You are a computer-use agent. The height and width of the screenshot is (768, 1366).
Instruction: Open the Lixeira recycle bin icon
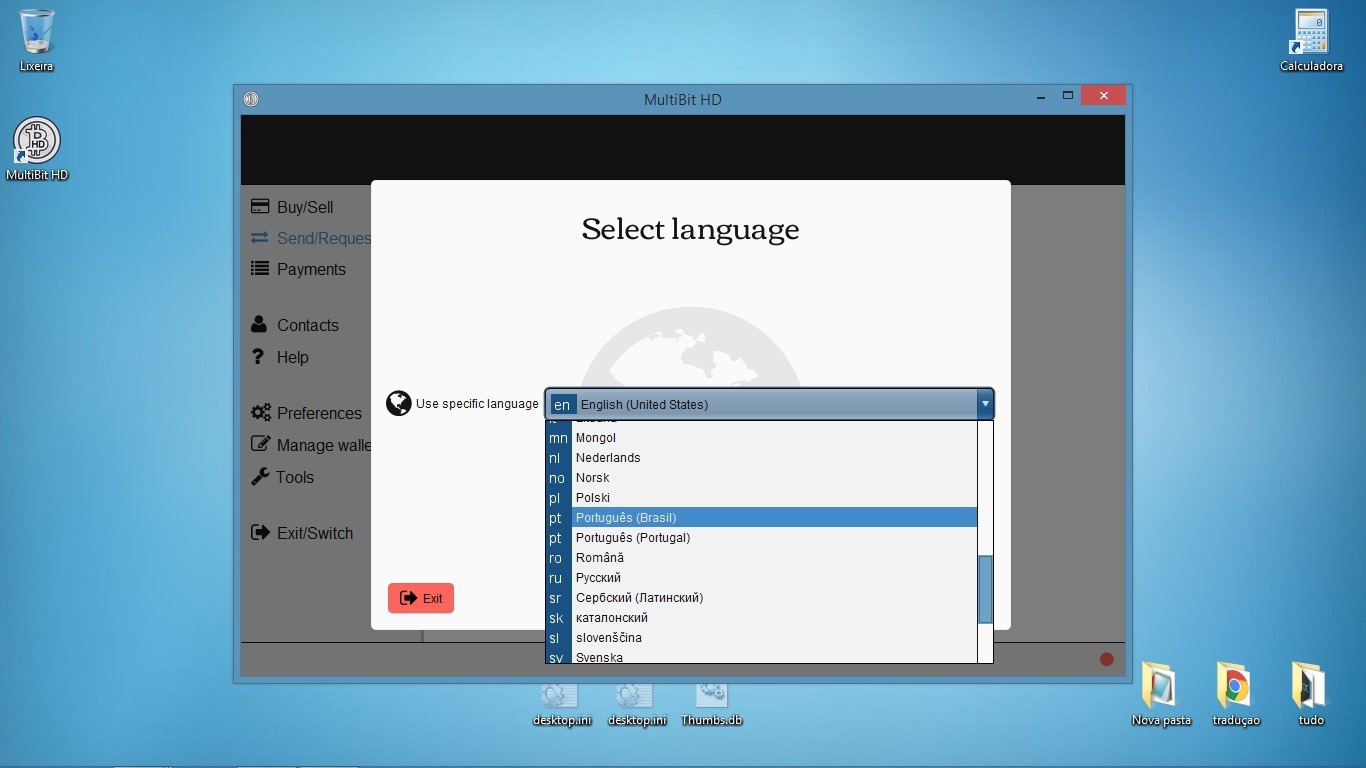click(x=37, y=33)
